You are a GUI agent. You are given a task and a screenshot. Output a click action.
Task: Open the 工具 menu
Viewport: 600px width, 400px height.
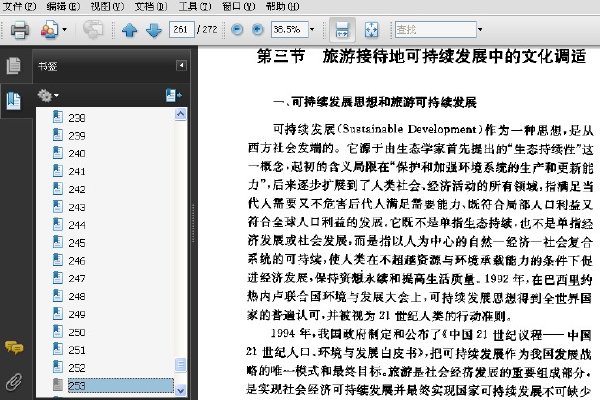point(195,7)
